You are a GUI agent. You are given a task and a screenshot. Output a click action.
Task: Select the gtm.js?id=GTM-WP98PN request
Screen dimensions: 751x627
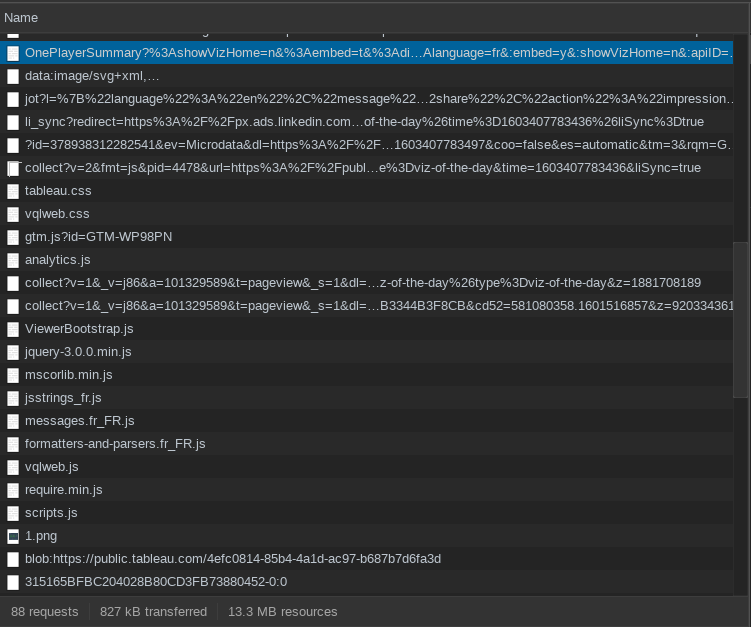(366, 237)
